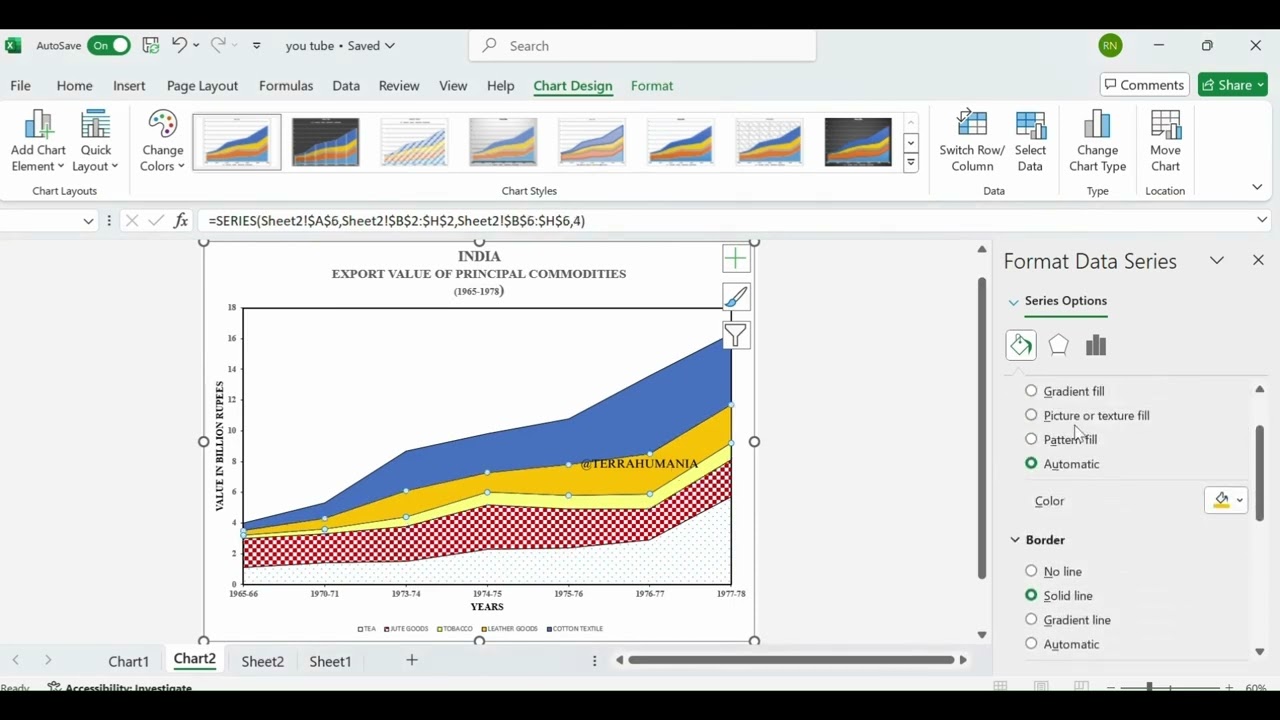The width and height of the screenshot is (1280, 720).
Task: Open the Formulas tab
Action: [286, 86]
